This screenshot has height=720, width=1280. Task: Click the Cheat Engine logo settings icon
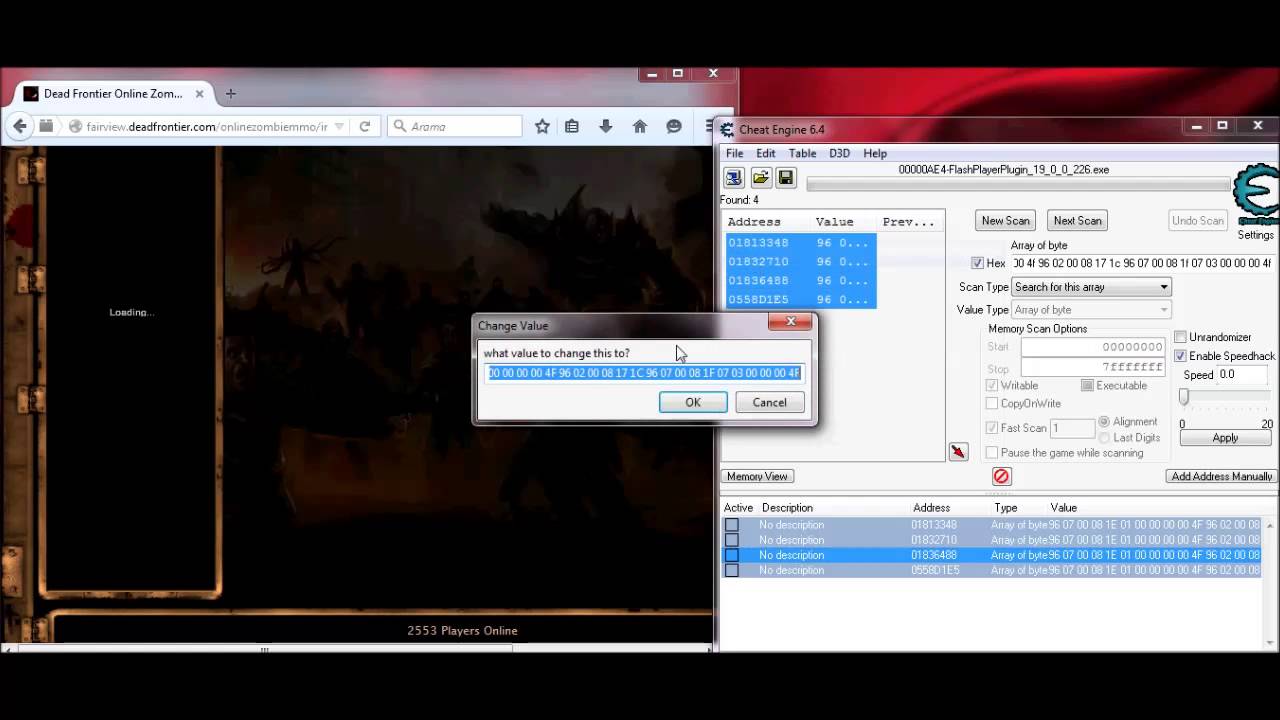[1256, 194]
